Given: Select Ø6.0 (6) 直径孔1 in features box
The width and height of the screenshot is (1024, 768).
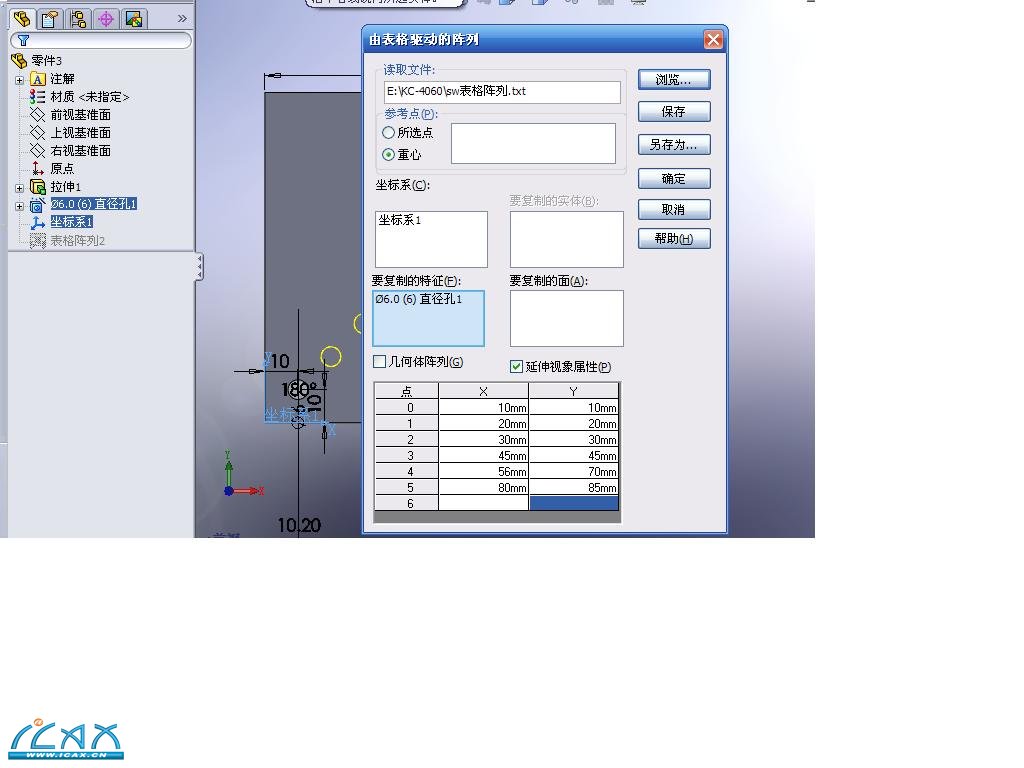Looking at the screenshot, I should [x=419, y=299].
